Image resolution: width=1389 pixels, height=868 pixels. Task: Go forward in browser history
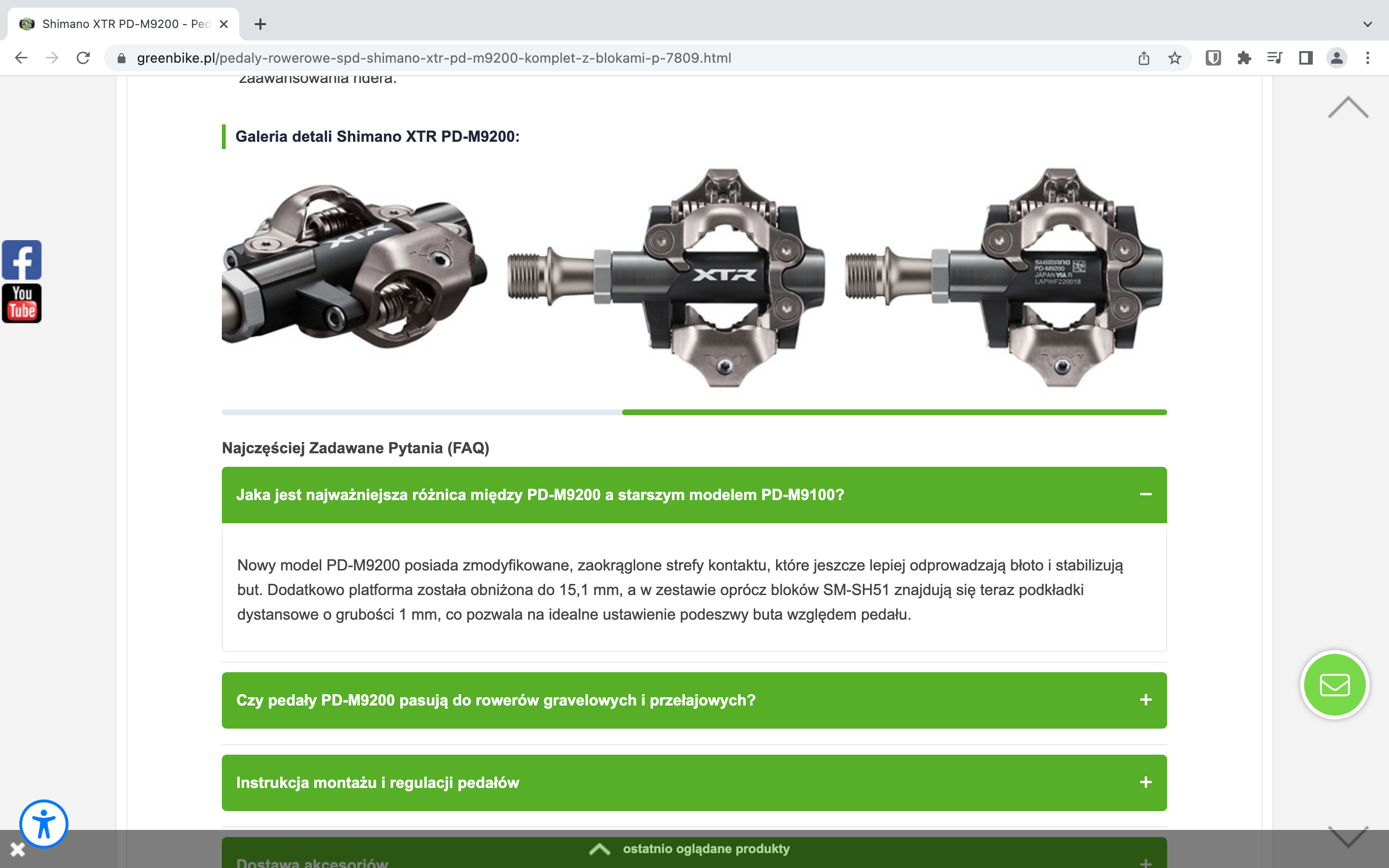coord(52,58)
